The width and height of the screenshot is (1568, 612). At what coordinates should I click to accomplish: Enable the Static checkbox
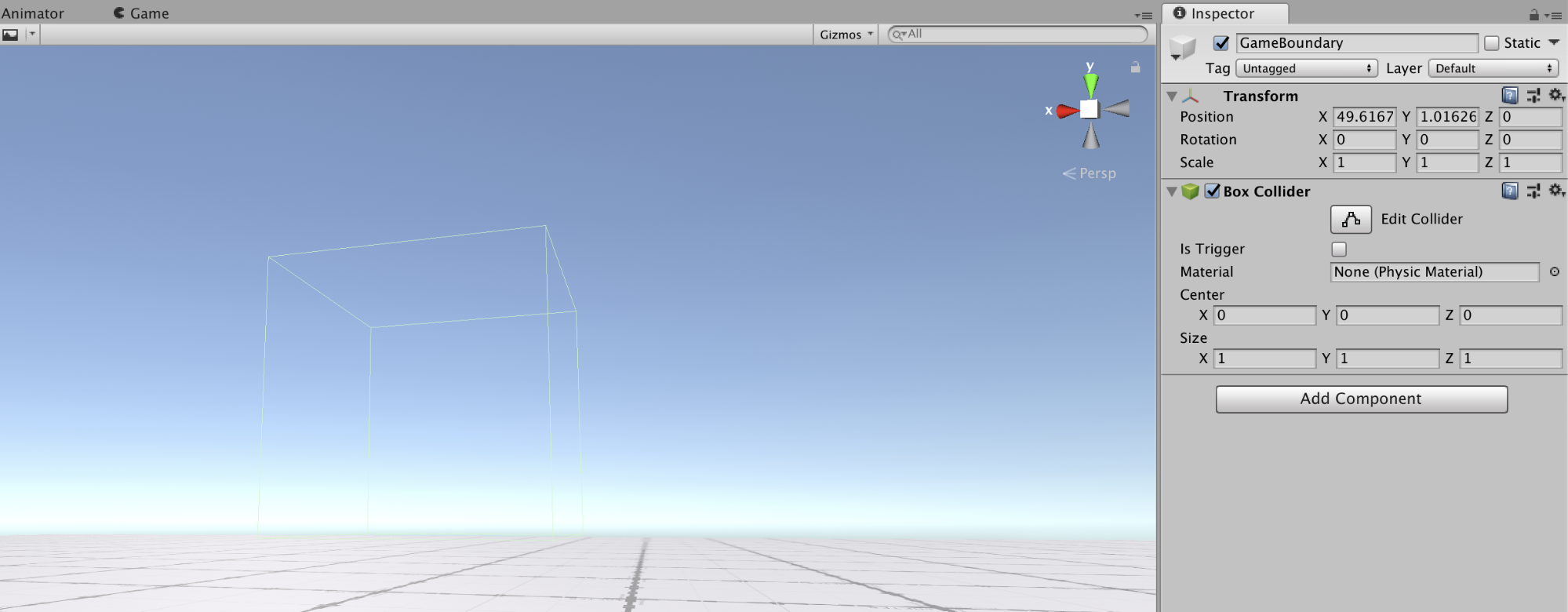1492,43
